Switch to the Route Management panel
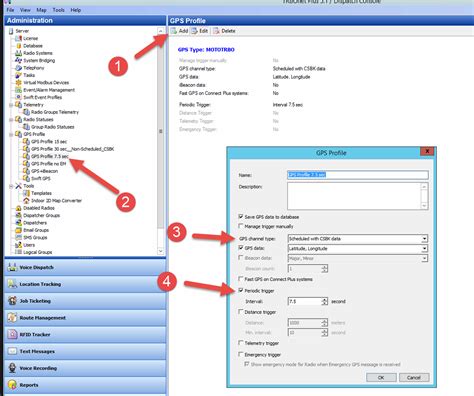The image size is (474, 396). point(85,318)
